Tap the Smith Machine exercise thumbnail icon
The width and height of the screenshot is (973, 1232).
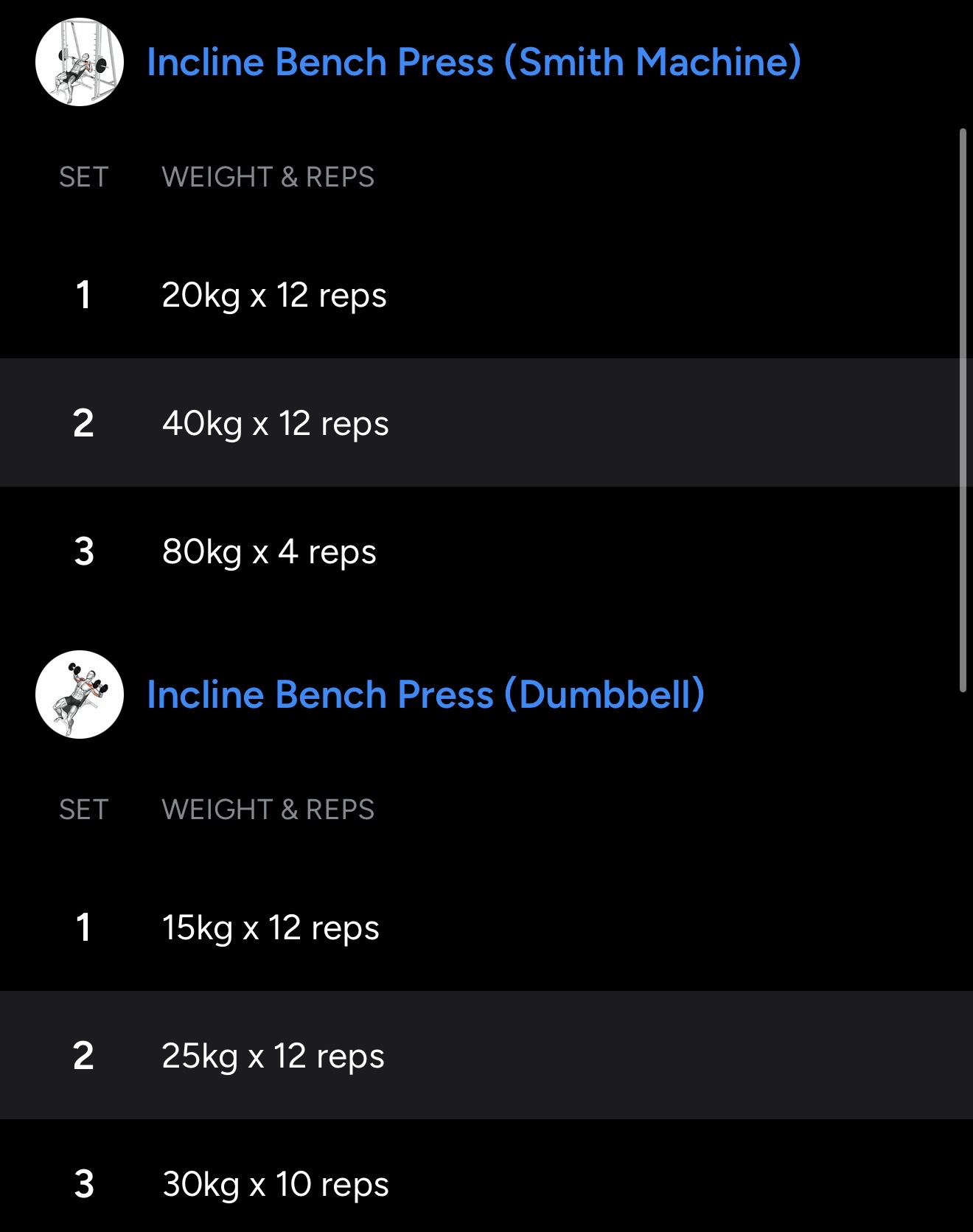pyautogui.click(x=80, y=62)
